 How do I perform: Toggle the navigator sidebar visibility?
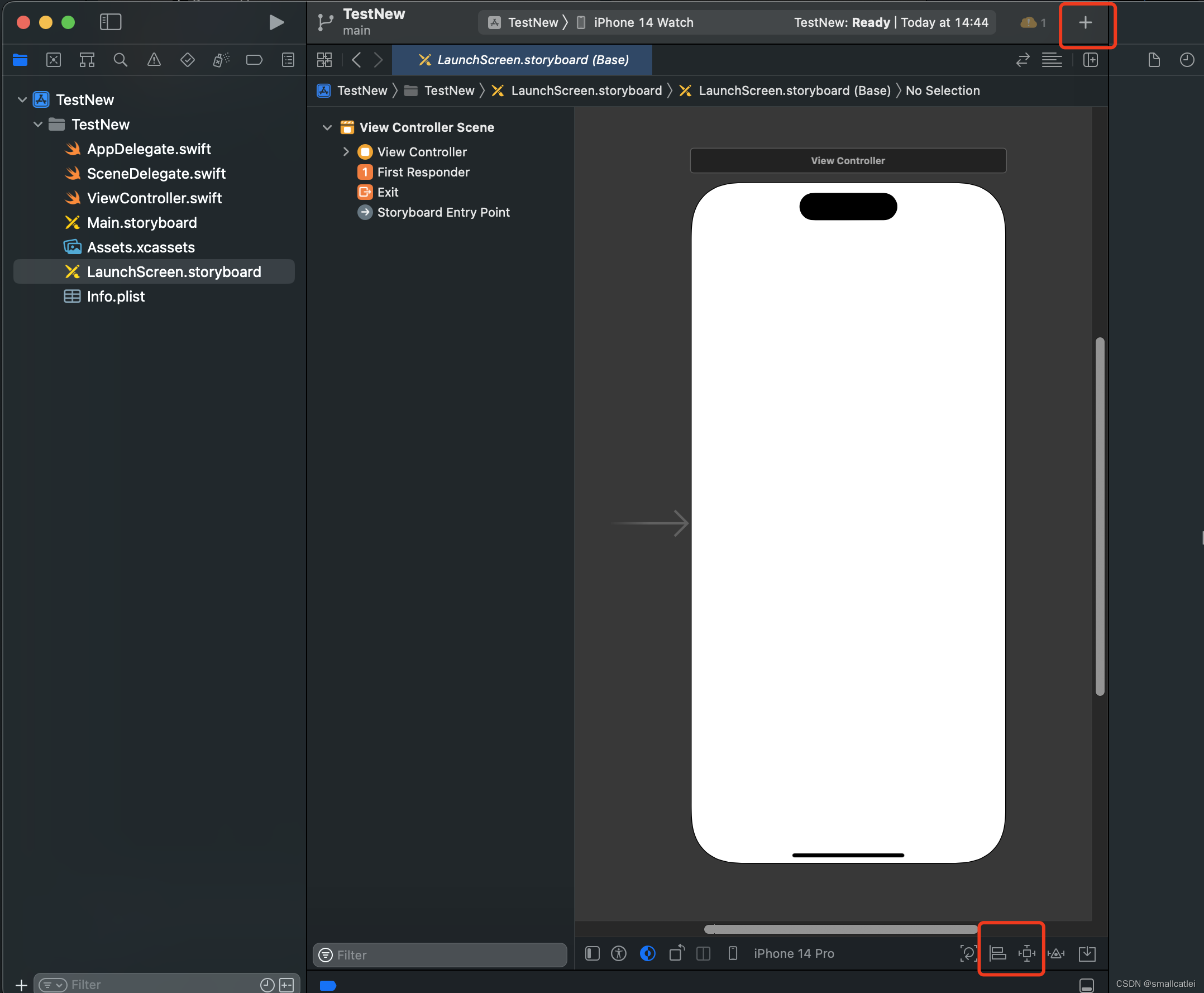click(111, 22)
